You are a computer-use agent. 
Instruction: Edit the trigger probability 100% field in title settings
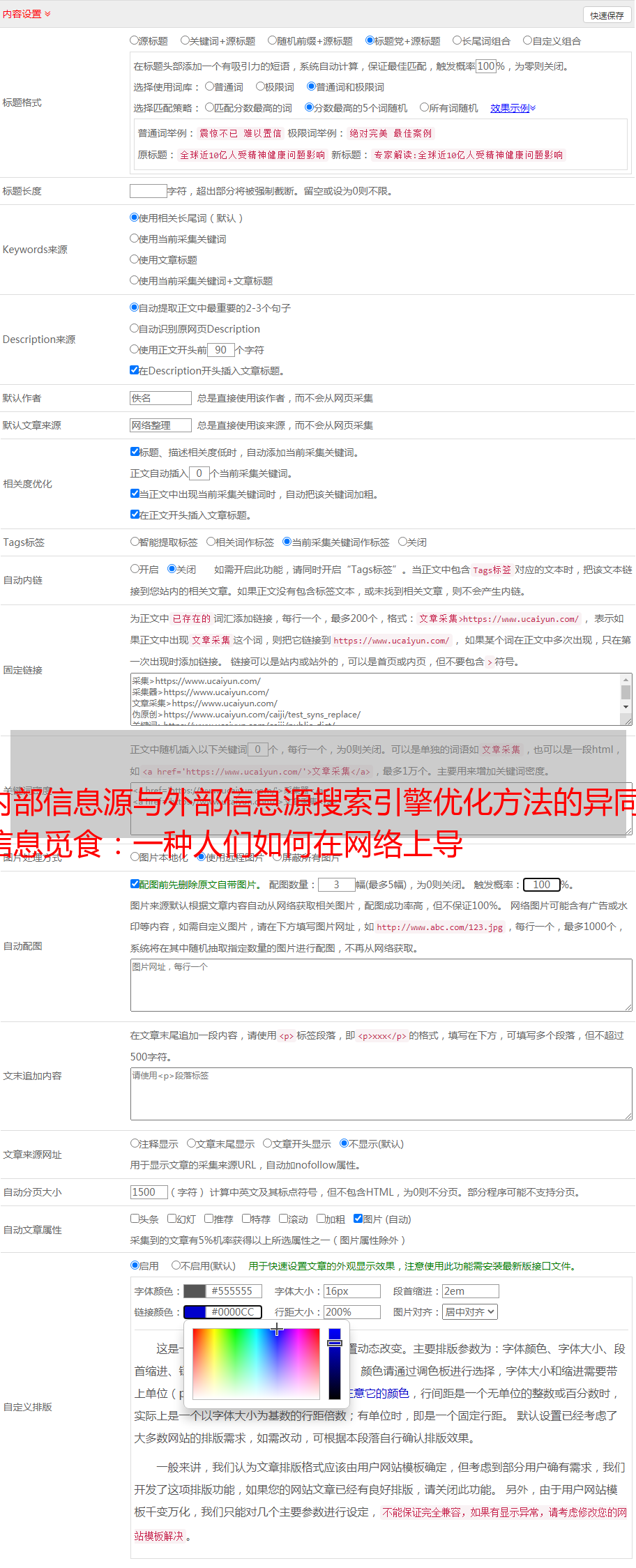(486, 66)
